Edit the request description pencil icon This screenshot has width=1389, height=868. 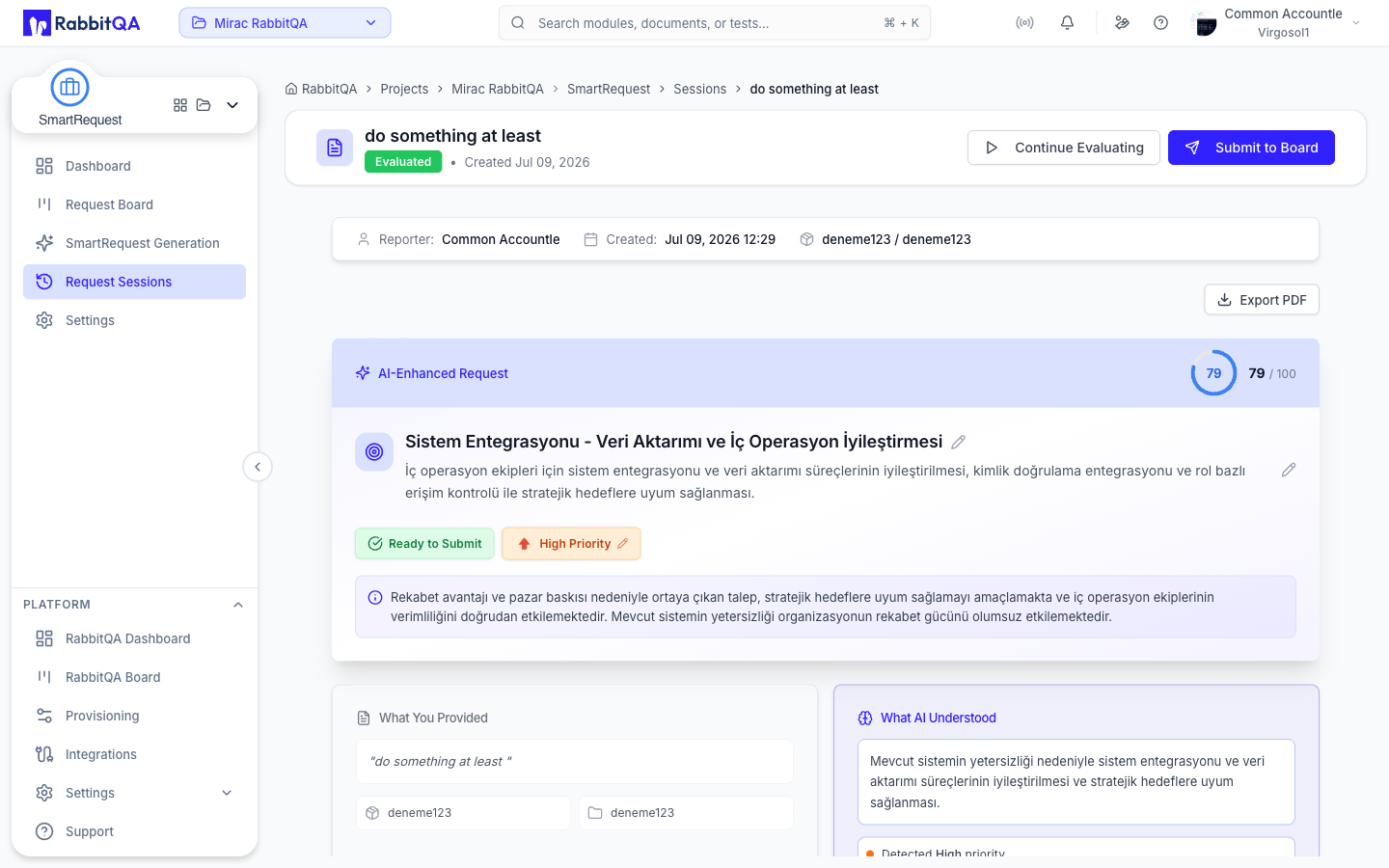point(1289,470)
